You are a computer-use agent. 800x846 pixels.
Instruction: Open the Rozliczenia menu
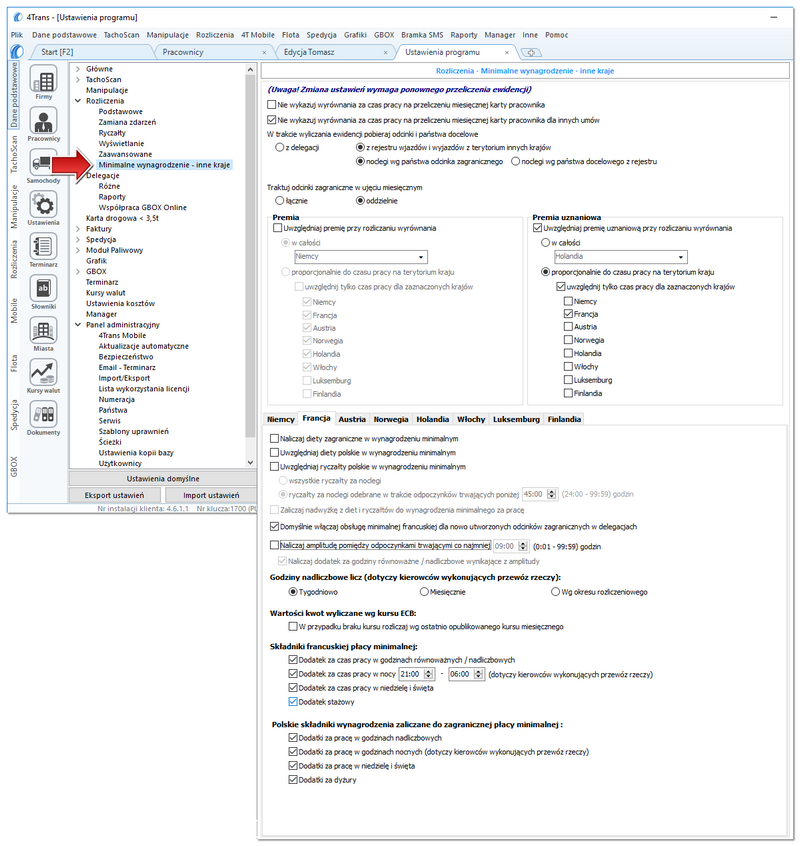pyautogui.click(x=215, y=35)
